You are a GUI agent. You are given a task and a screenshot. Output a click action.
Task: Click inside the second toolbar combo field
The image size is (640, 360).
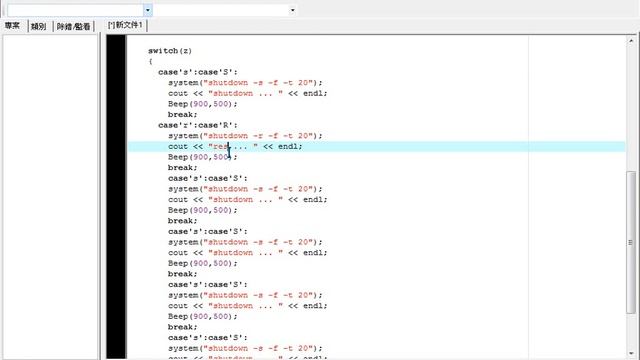pyautogui.click(x=221, y=10)
